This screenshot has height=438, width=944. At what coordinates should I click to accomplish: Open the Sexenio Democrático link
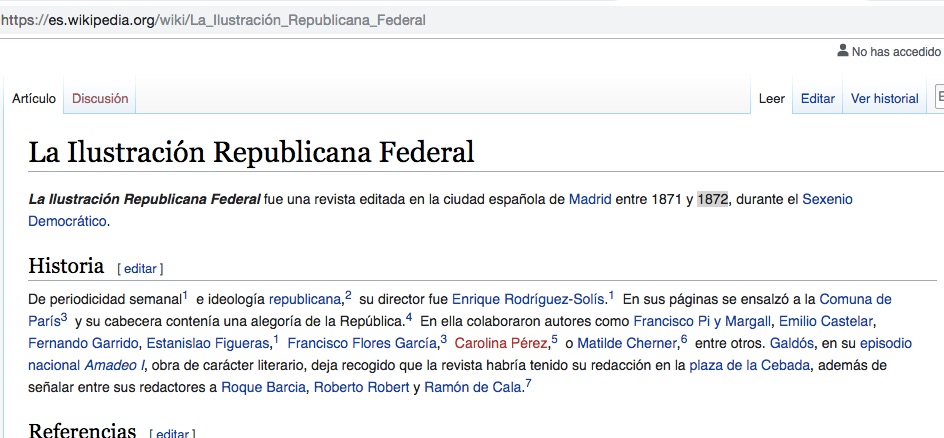point(827,200)
